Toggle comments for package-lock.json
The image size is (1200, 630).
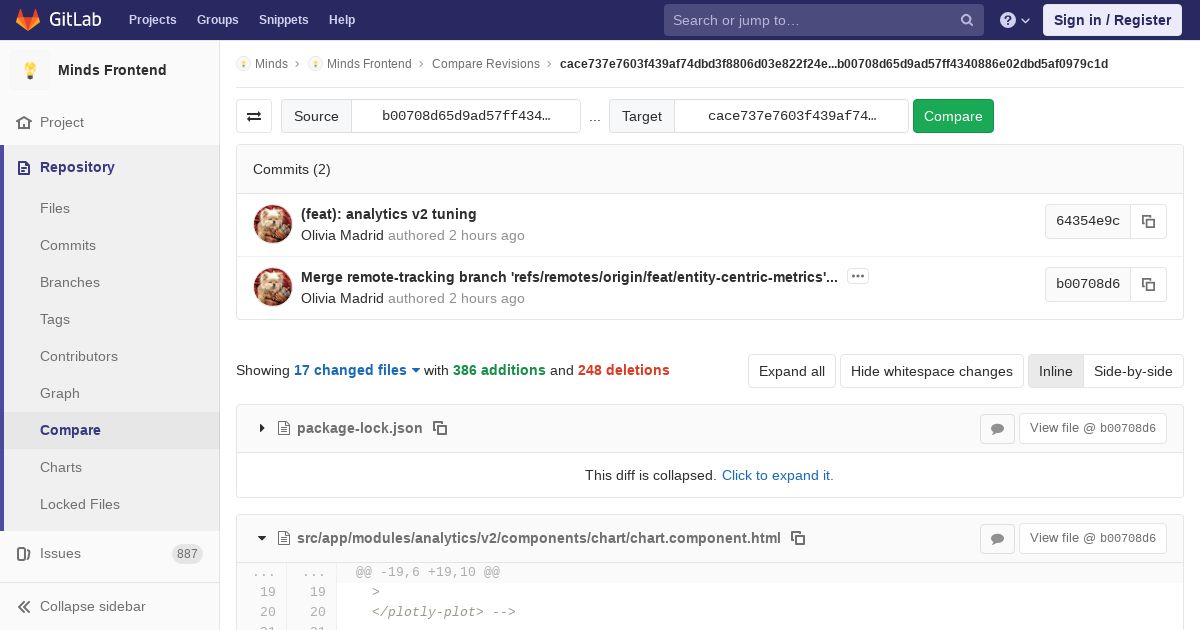point(997,429)
